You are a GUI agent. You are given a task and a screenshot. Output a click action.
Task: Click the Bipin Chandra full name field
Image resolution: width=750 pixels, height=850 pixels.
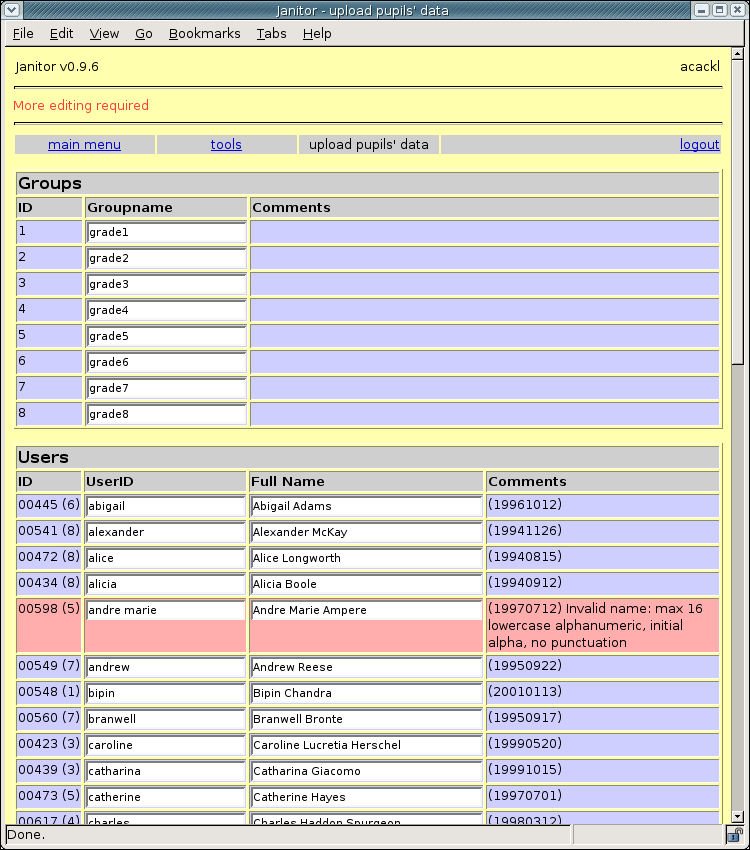[x=366, y=693]
